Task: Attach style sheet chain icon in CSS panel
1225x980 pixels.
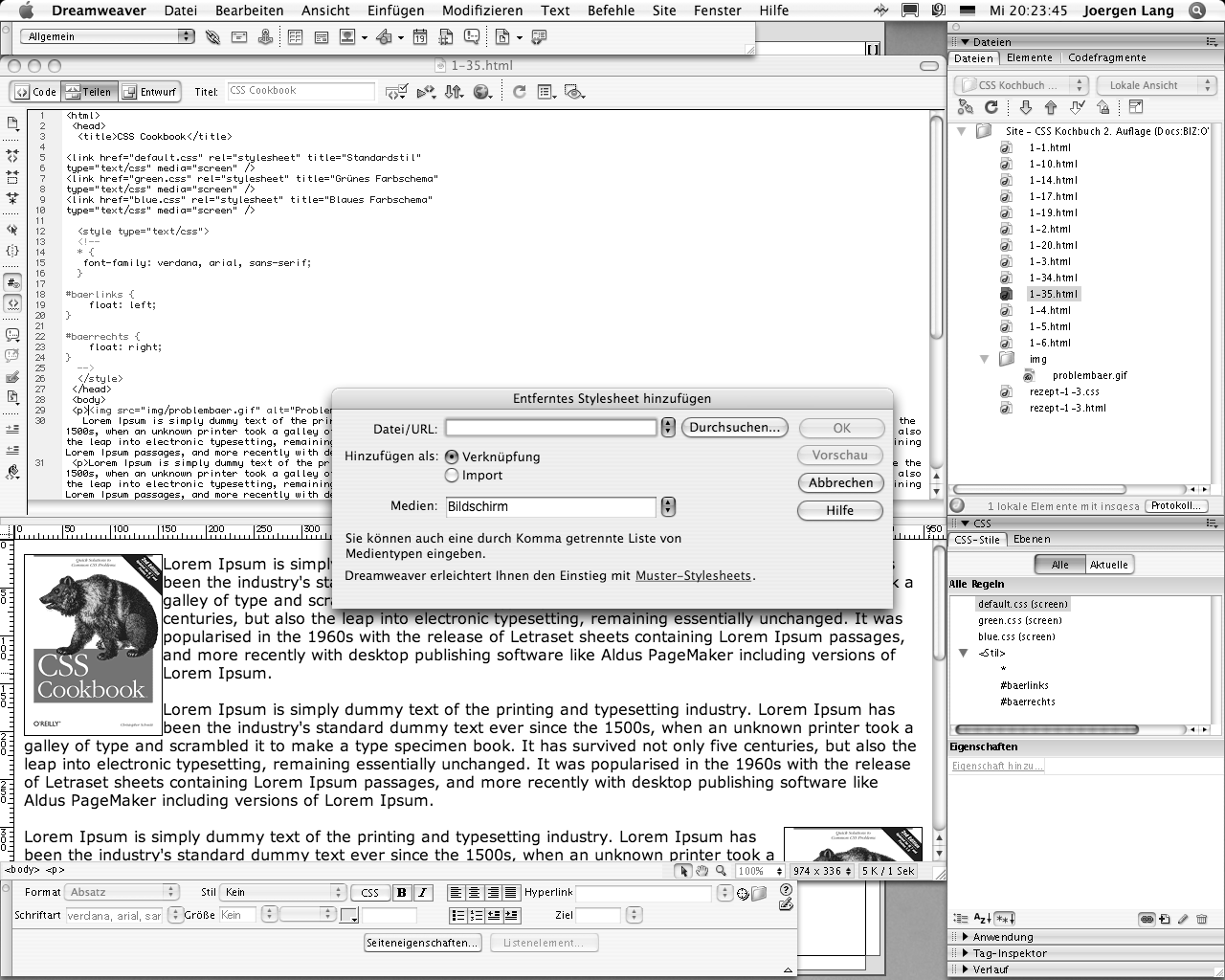Action: point(1146,919)
